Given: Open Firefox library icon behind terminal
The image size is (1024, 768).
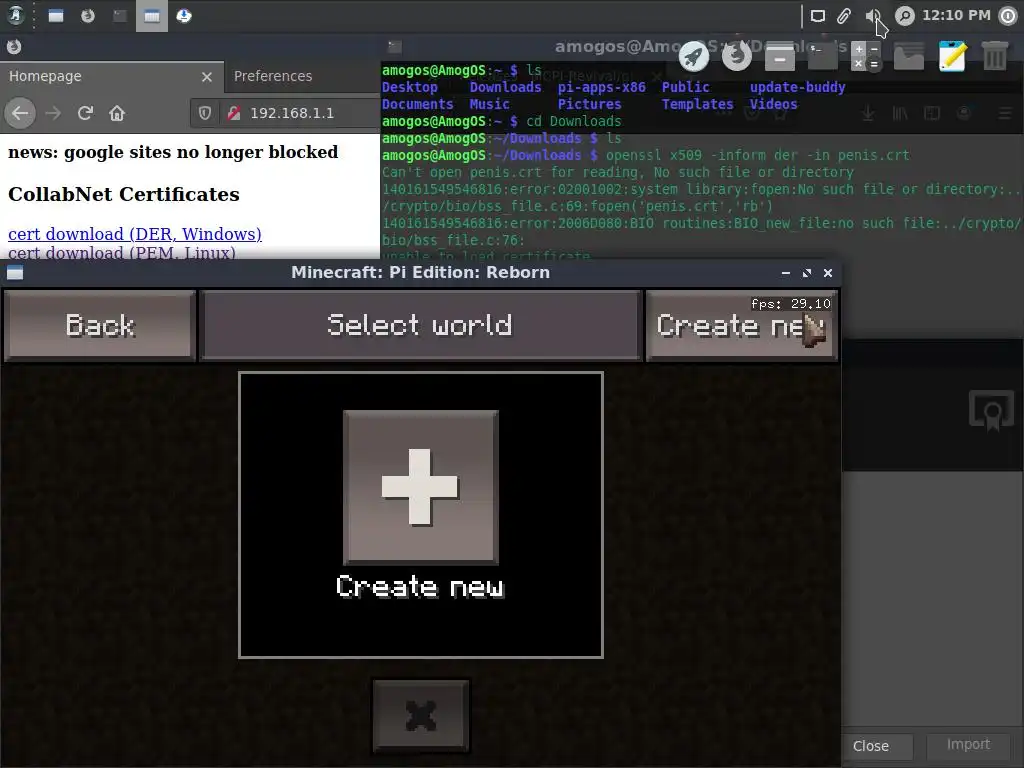Looking at the screenshot, I should tap(900, 114).
